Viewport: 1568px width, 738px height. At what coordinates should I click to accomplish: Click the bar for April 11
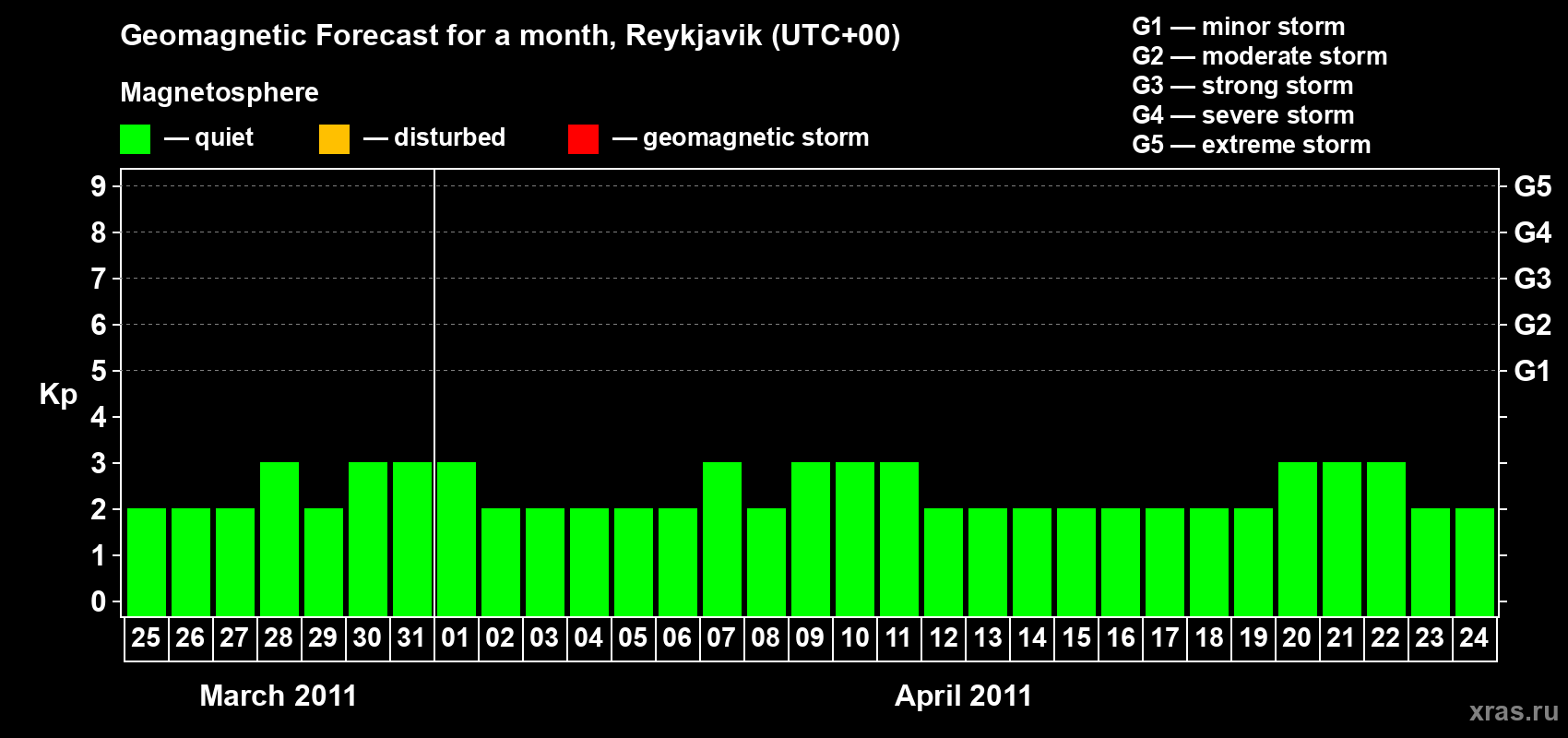899,539
